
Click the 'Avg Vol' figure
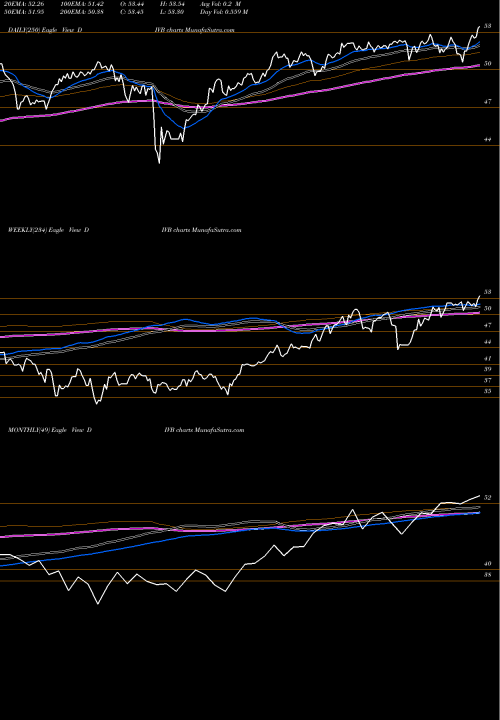pyautogui.click(x=220, y=4)
